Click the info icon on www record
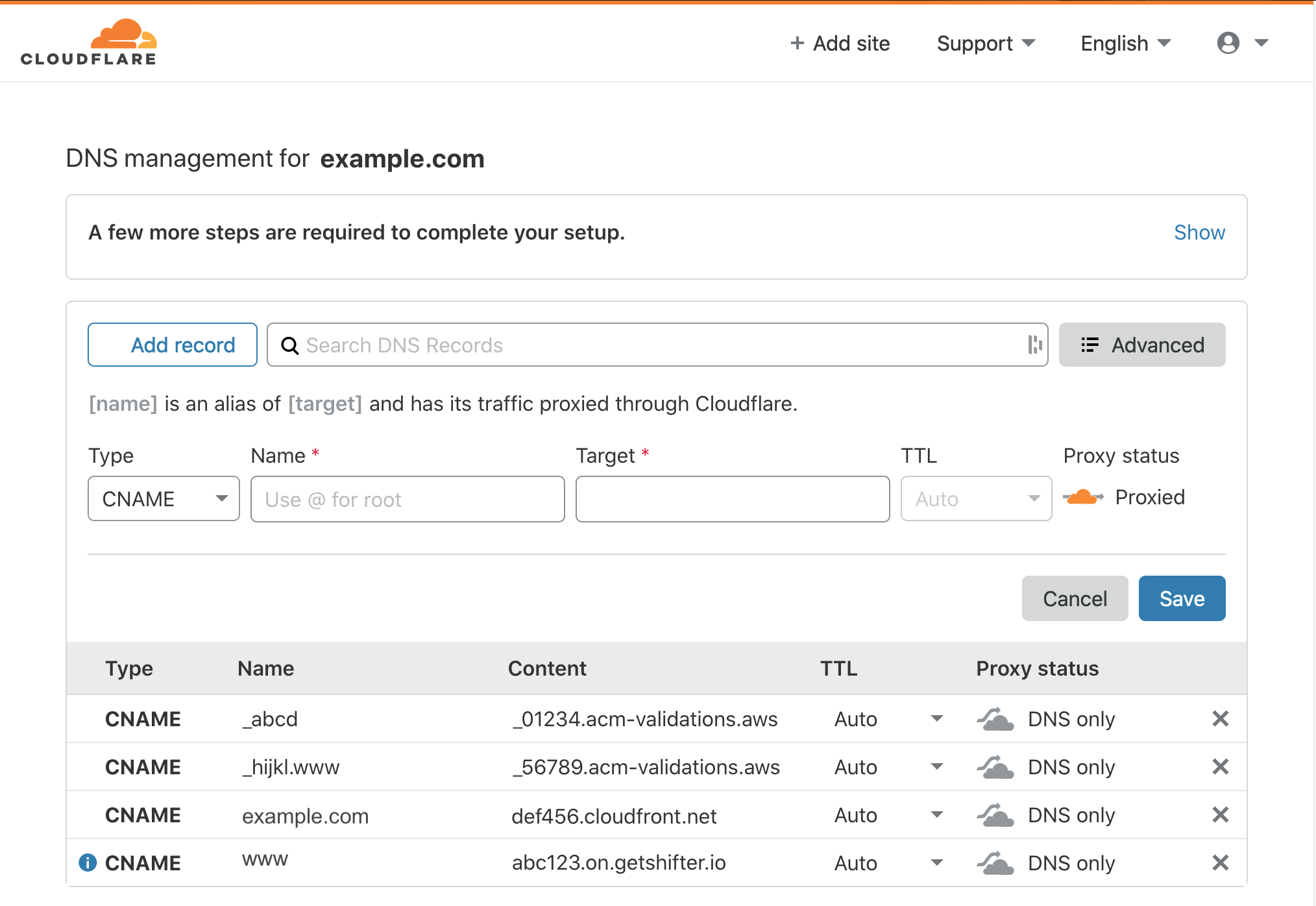 pos(88,863)
